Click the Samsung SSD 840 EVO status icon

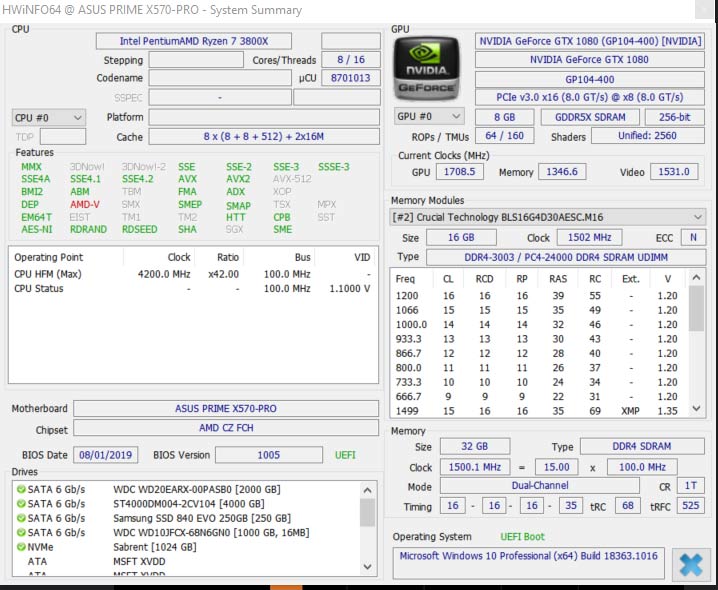click(x=20, y=519)
